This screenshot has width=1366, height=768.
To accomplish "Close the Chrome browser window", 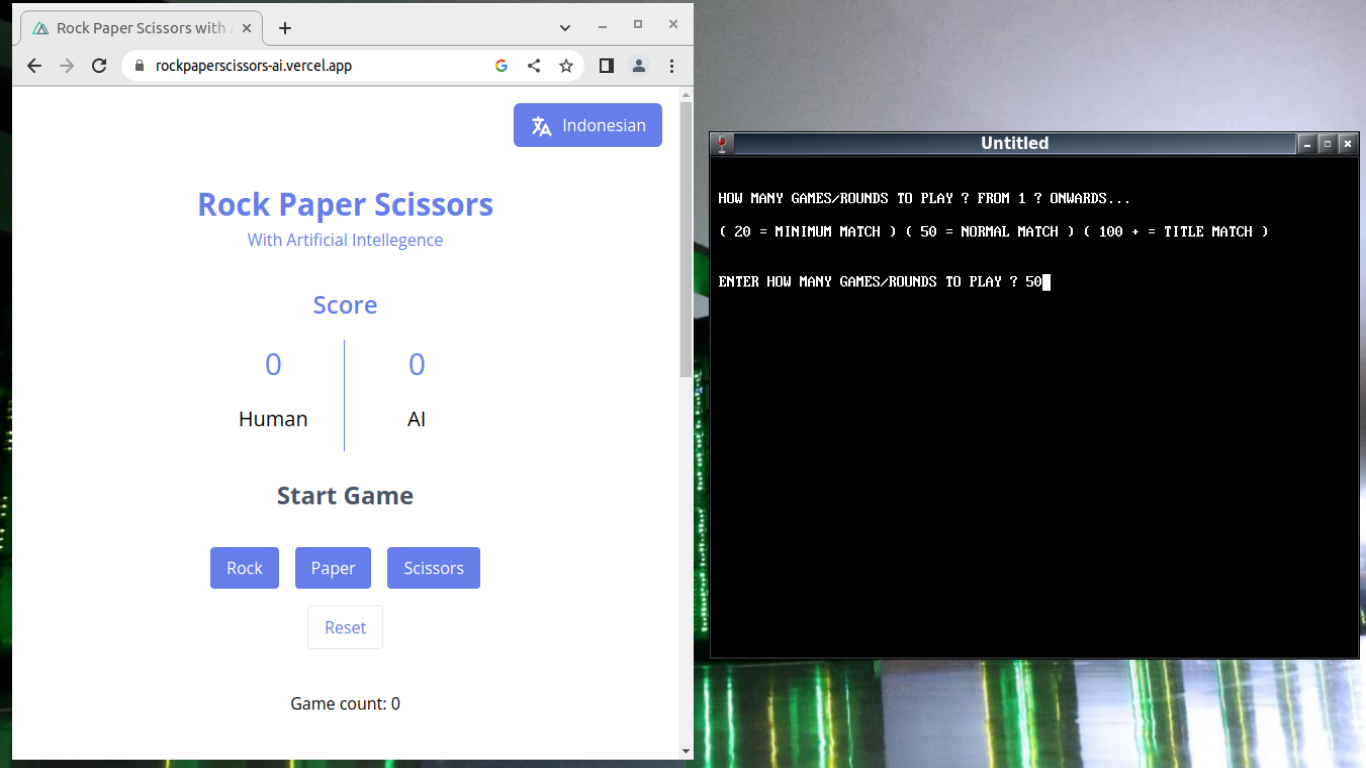I will coord(674,25).
